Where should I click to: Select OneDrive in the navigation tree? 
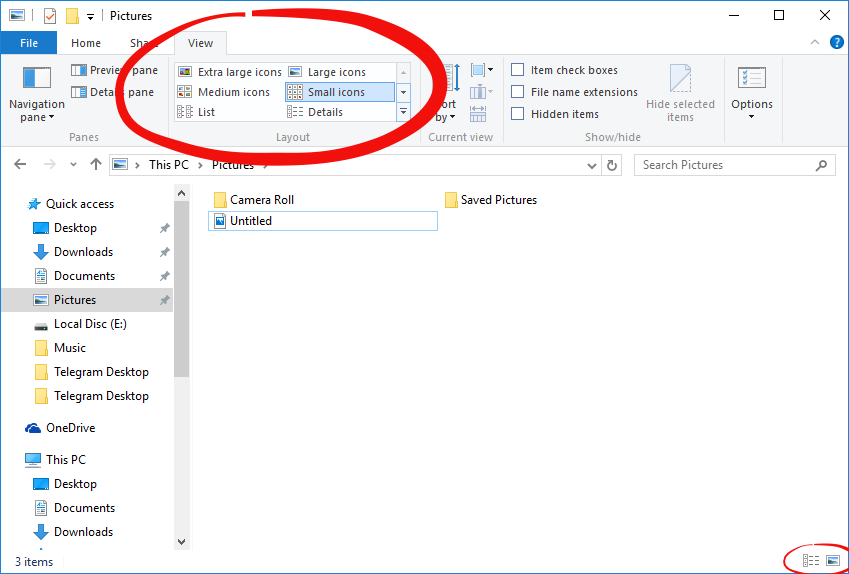(x=70, y=428)
